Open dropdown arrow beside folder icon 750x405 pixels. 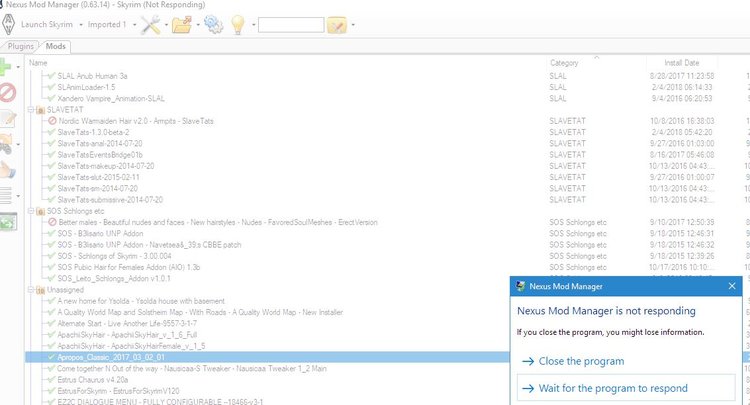tap(198, 25)
